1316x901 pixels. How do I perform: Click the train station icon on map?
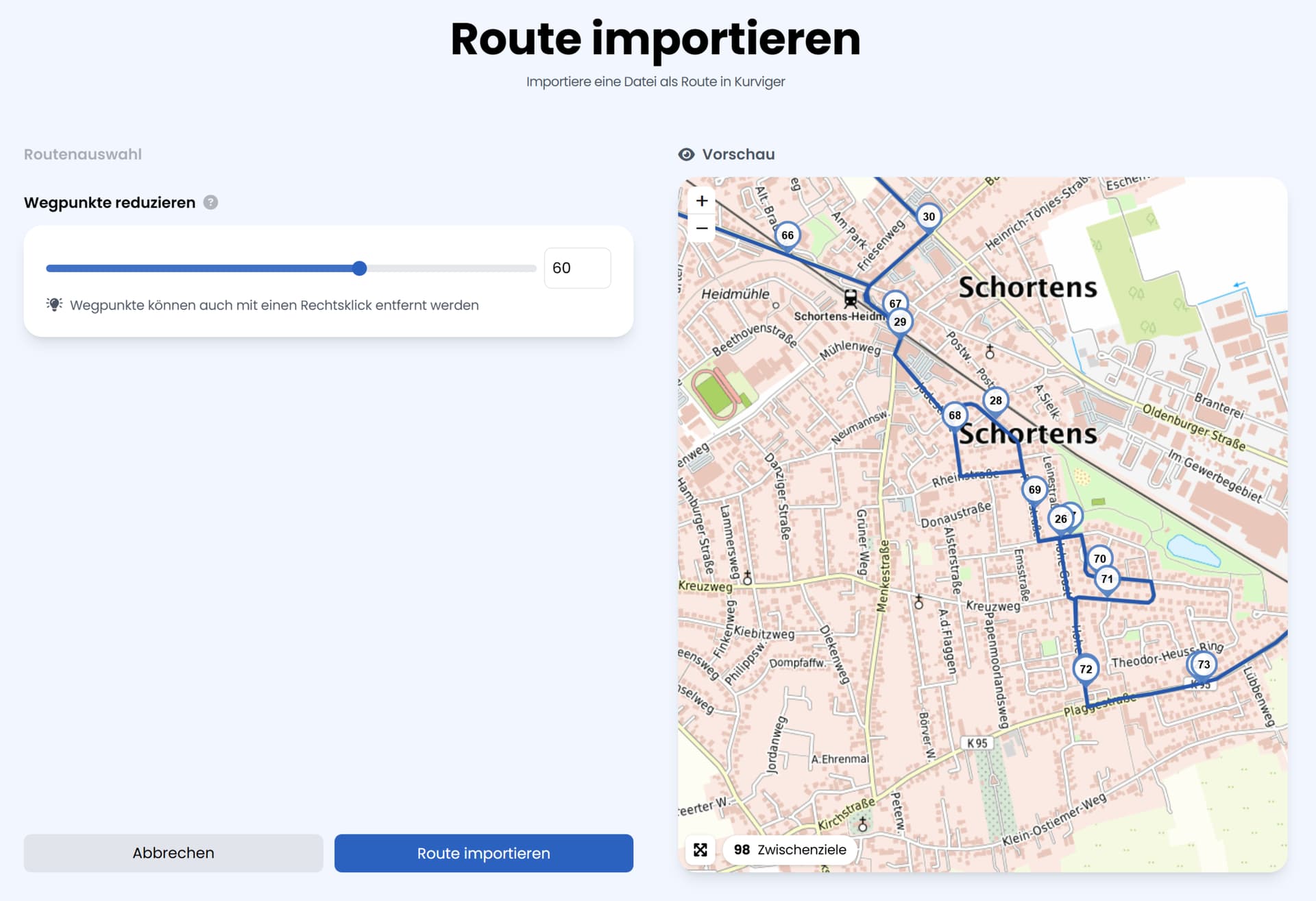850,298
